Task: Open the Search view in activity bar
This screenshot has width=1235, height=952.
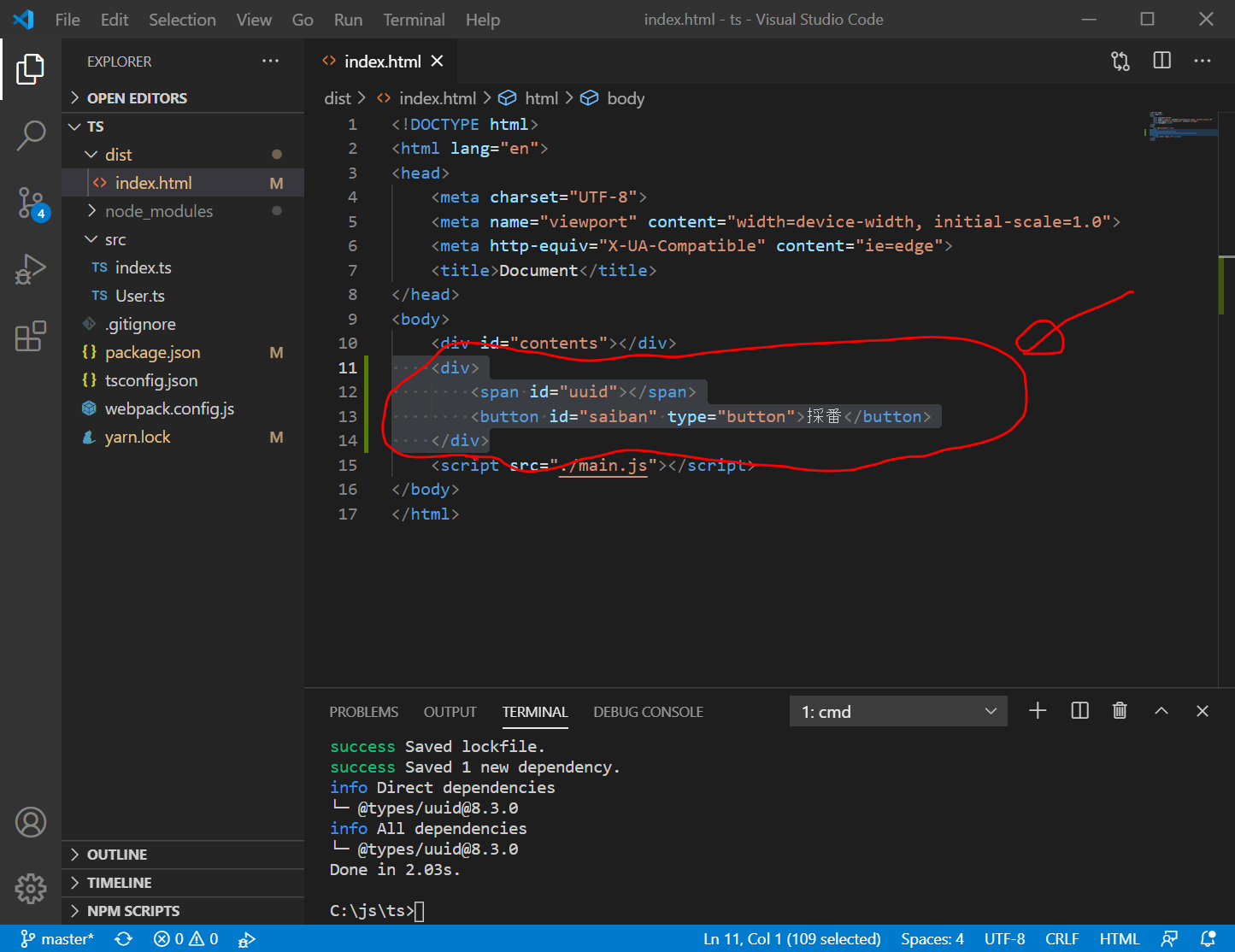Action: (31, 135)
